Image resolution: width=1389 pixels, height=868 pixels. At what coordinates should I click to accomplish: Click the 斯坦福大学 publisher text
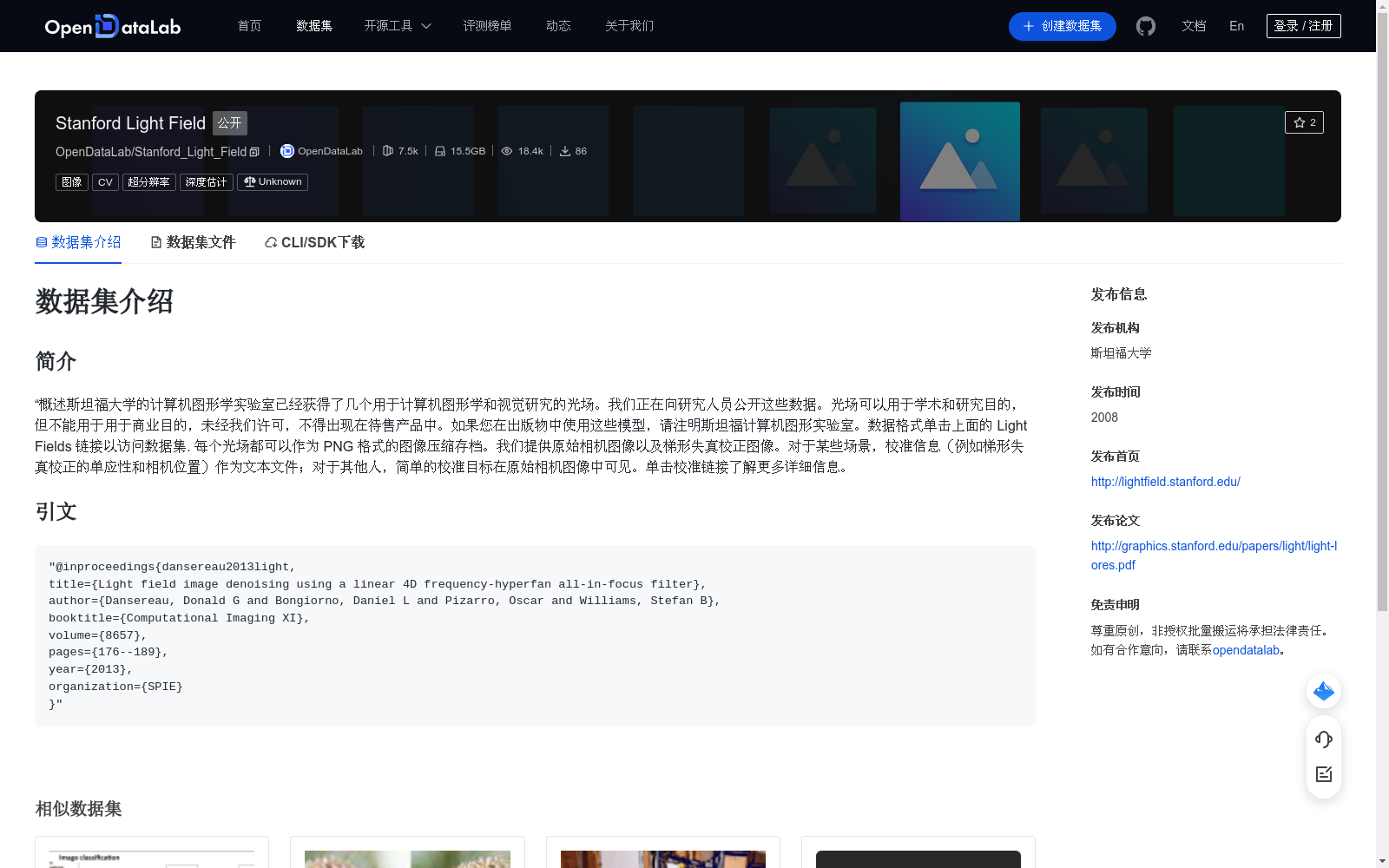(1121, 353)
